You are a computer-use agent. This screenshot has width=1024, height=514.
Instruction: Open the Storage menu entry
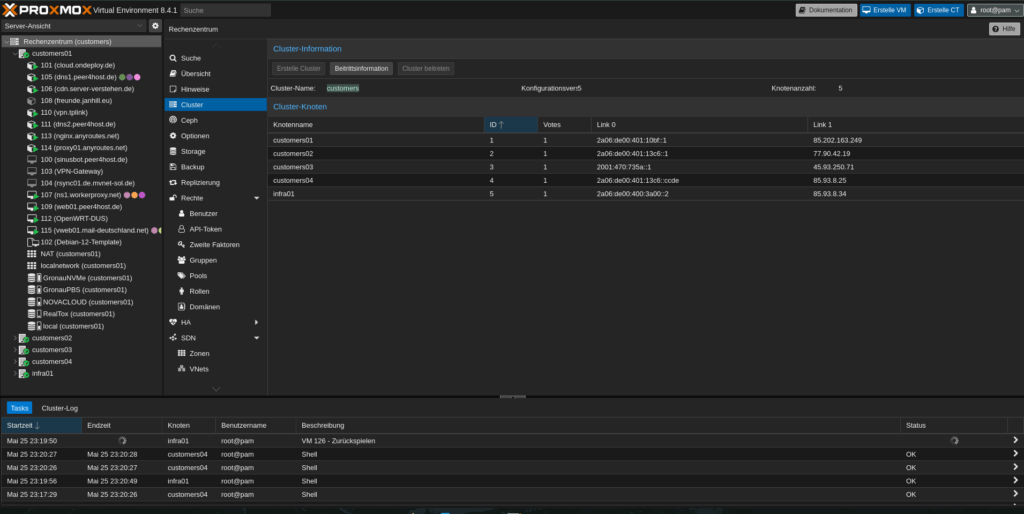coord(193,151)
